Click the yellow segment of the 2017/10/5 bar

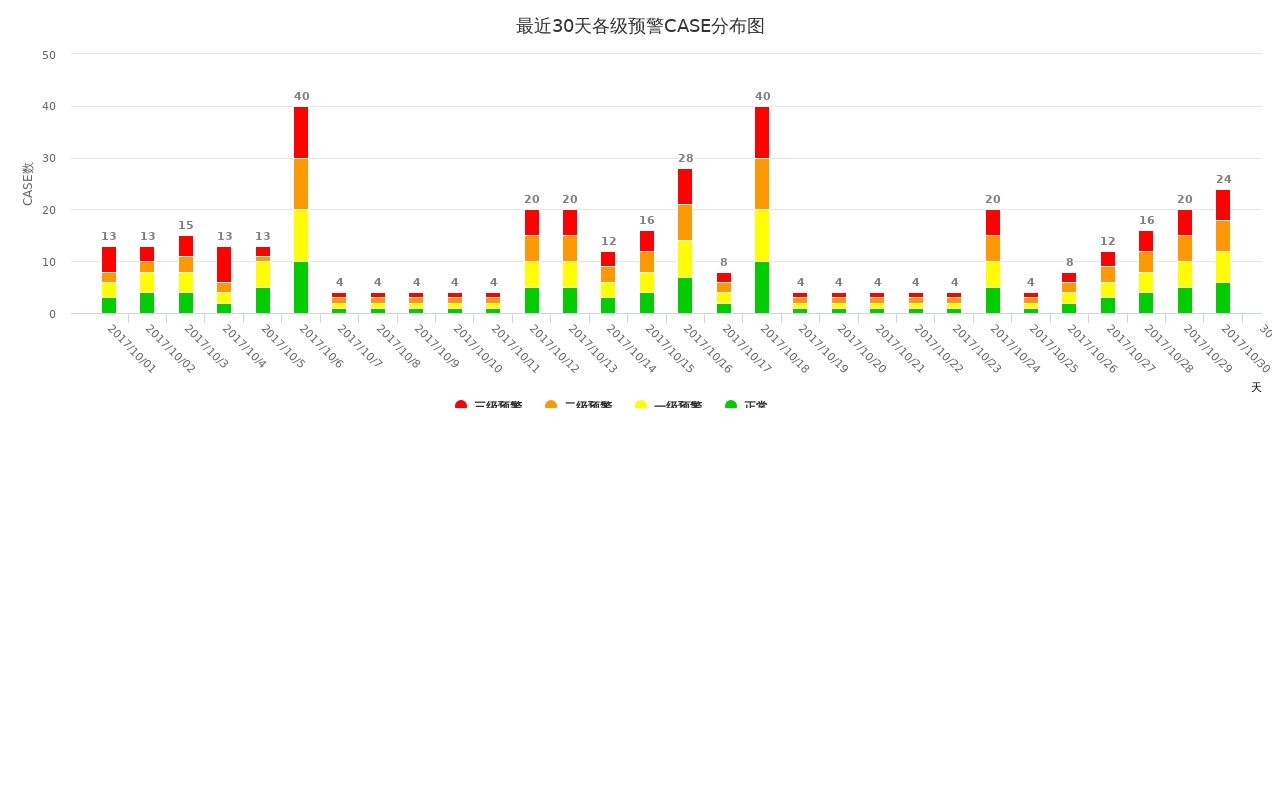coord(263,275)
